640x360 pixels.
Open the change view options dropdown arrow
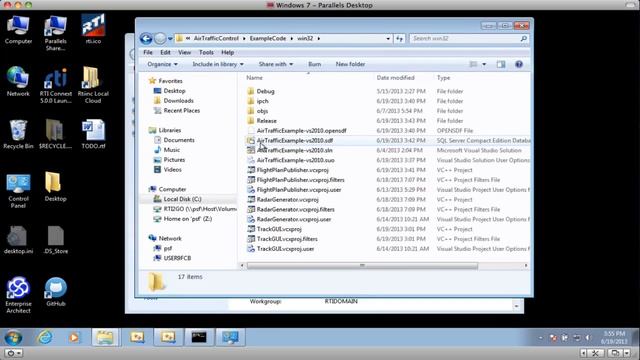tap(484, 64)
